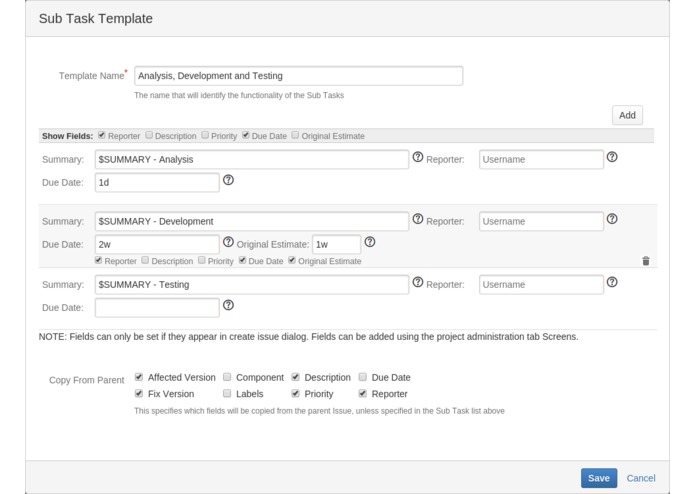Open help icon beside Testing reporter field
The image size is (695, 494).
pos(612,283)
